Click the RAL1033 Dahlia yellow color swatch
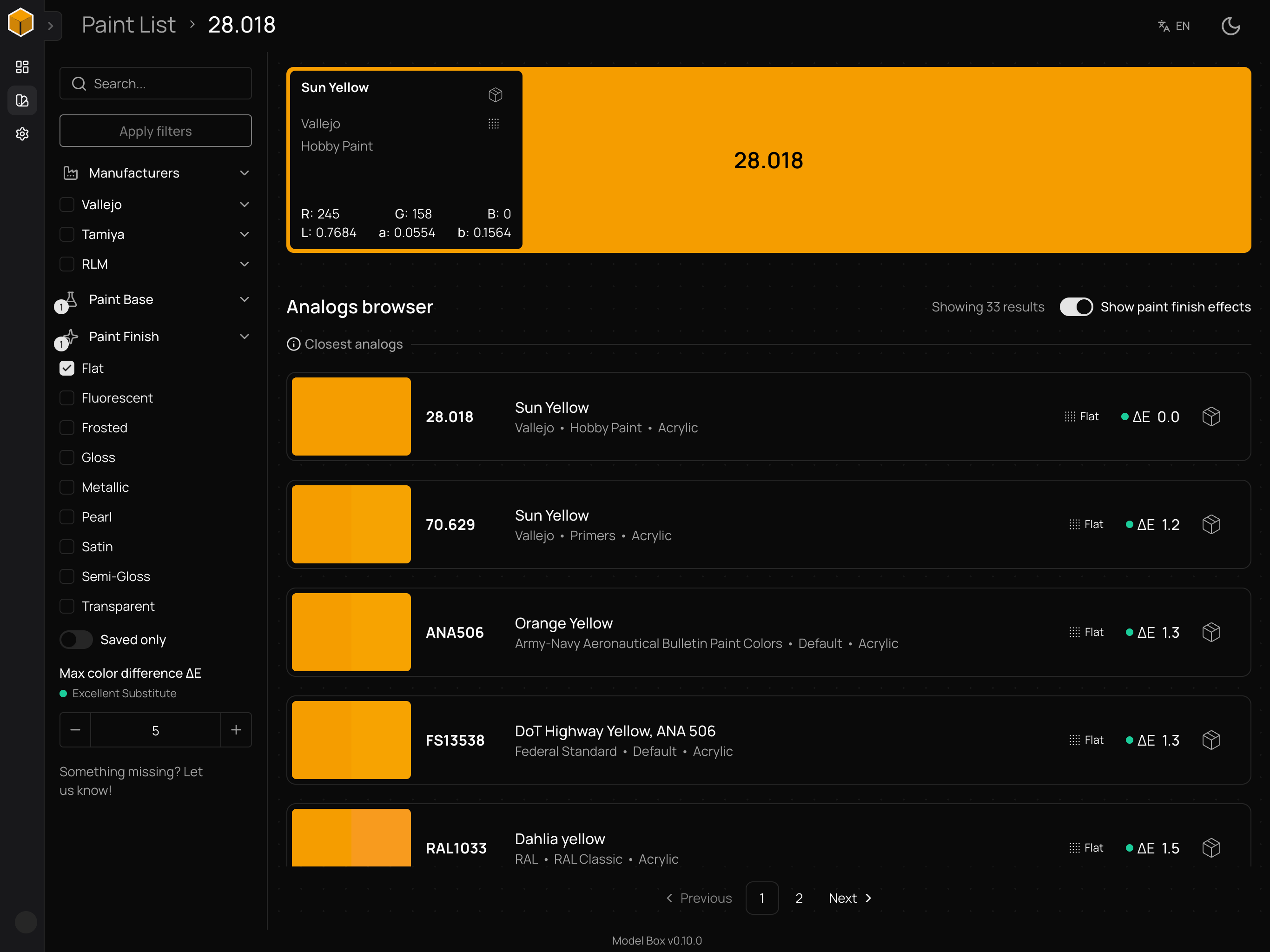The width and height of the screenshot is (1270, 952). point(351,837)
